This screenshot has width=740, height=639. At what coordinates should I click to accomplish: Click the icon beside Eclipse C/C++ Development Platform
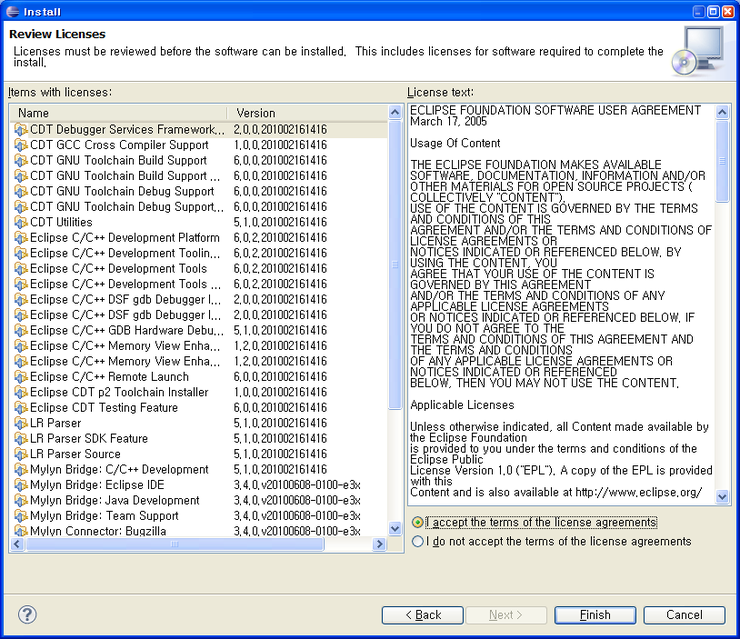pyautogui.click(x=20, y=238)
